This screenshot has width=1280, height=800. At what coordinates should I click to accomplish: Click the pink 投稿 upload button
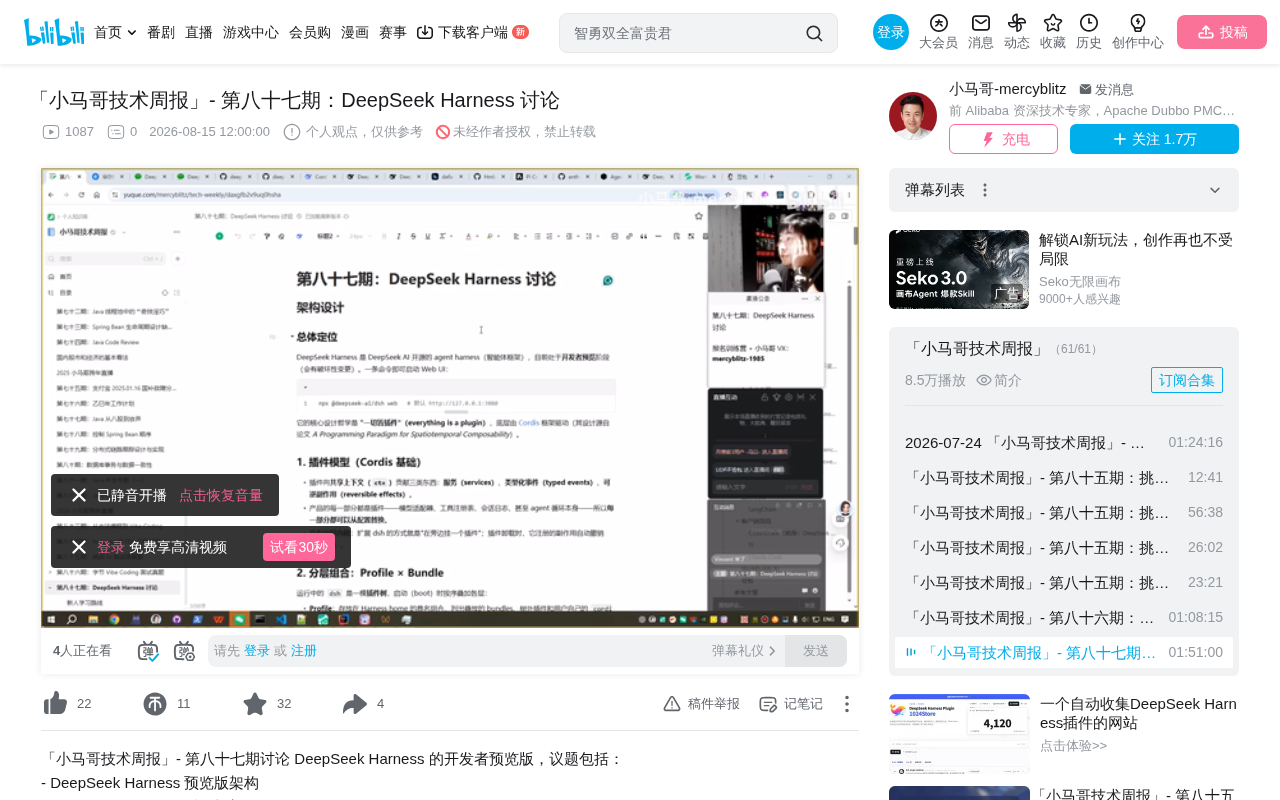pyautogui.click(x=1222, y=32)
